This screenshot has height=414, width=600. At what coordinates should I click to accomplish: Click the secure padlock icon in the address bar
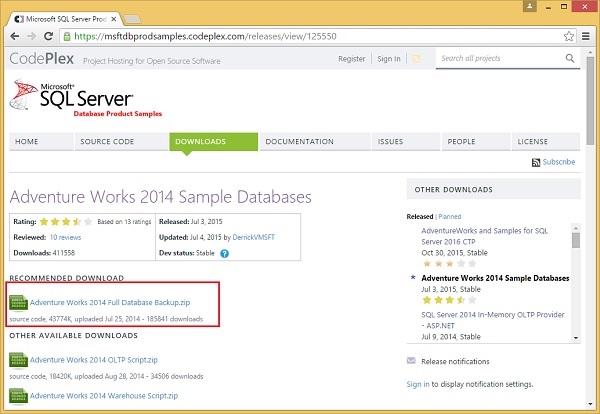pos(67,36)
